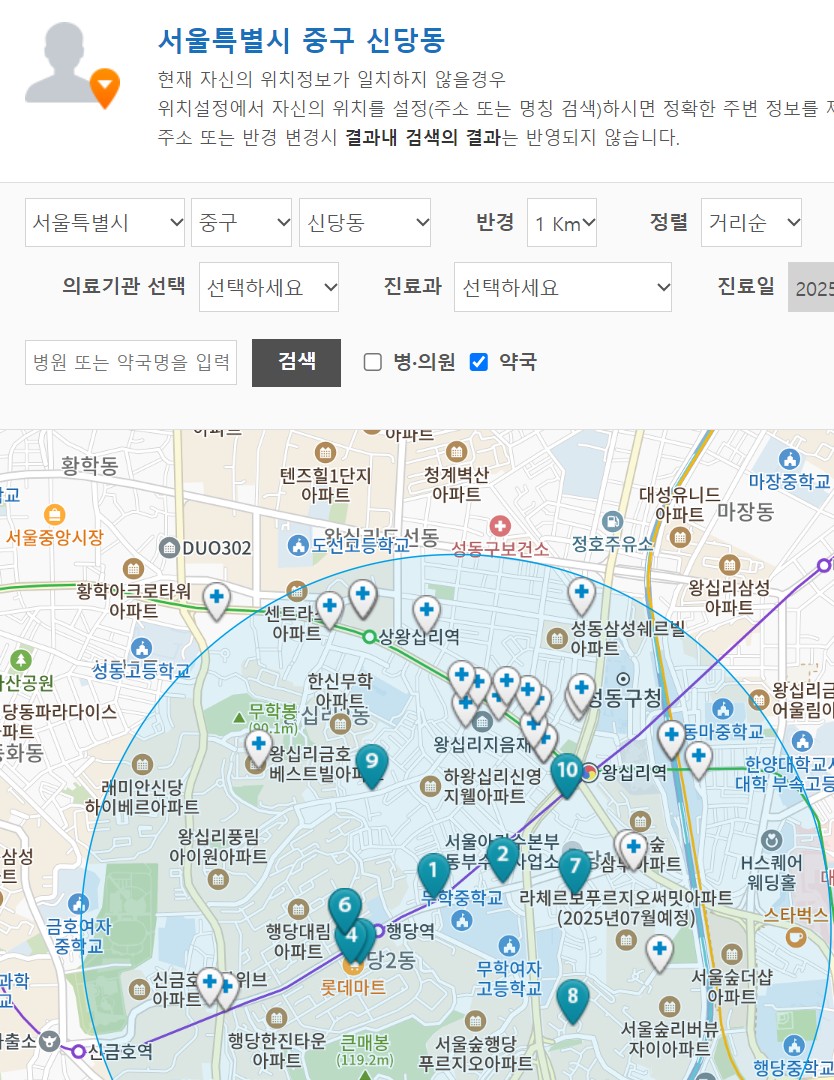Click the 무학여자 고등학교 school icon
The image size is (834, 1080).
coord(509,946)
